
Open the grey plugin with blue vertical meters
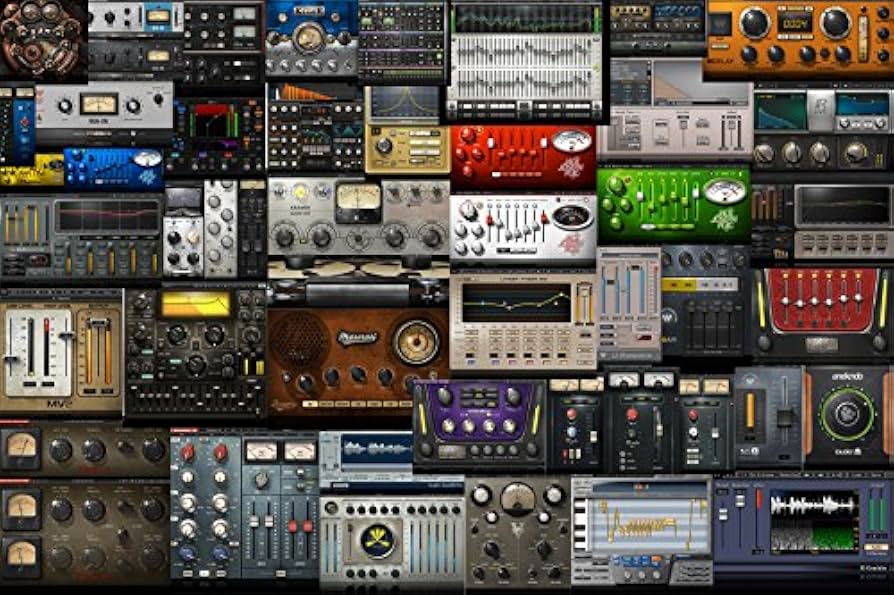628,304
